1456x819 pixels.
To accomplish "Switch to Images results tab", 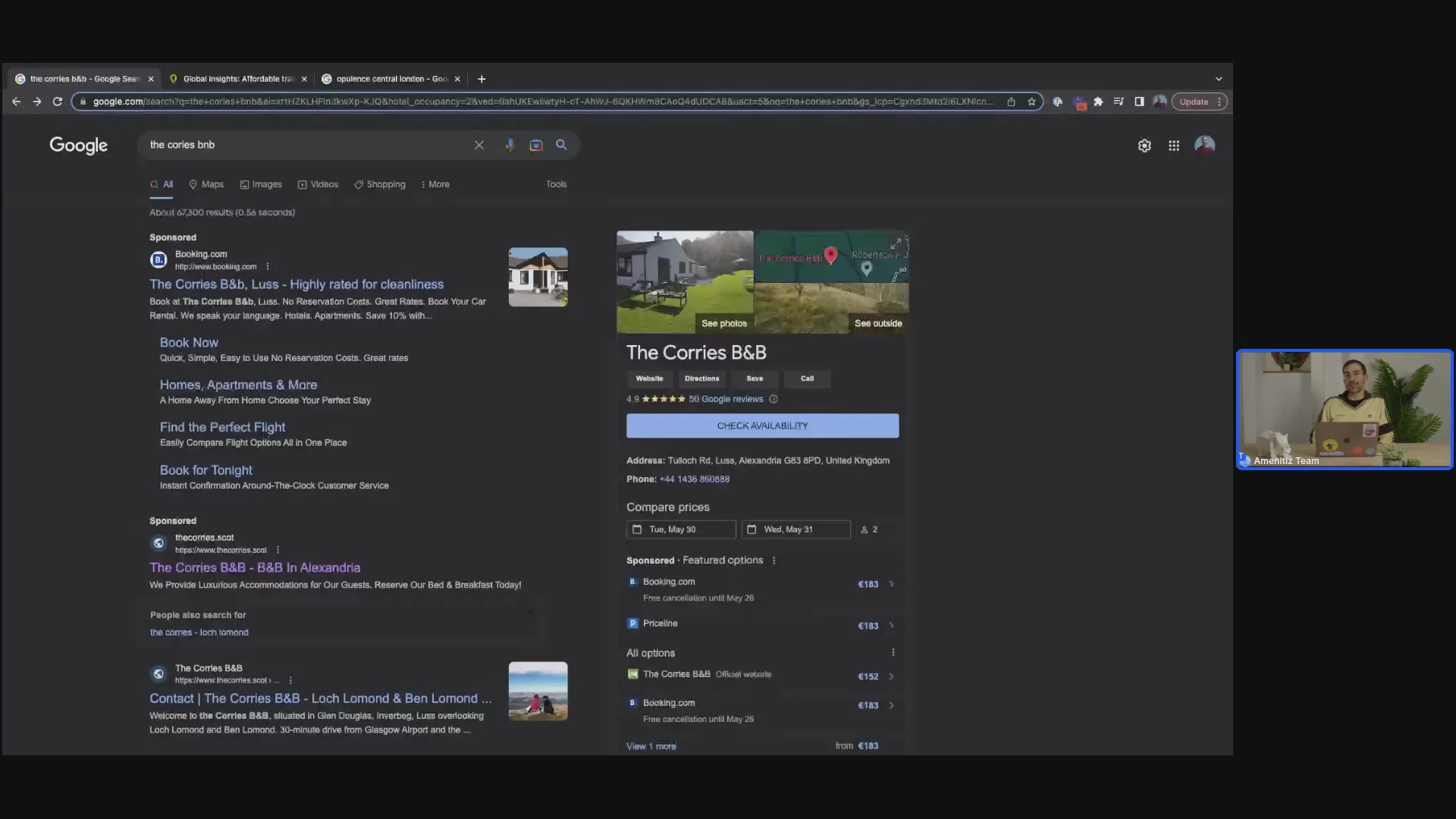I will click(x=261, y=184).
